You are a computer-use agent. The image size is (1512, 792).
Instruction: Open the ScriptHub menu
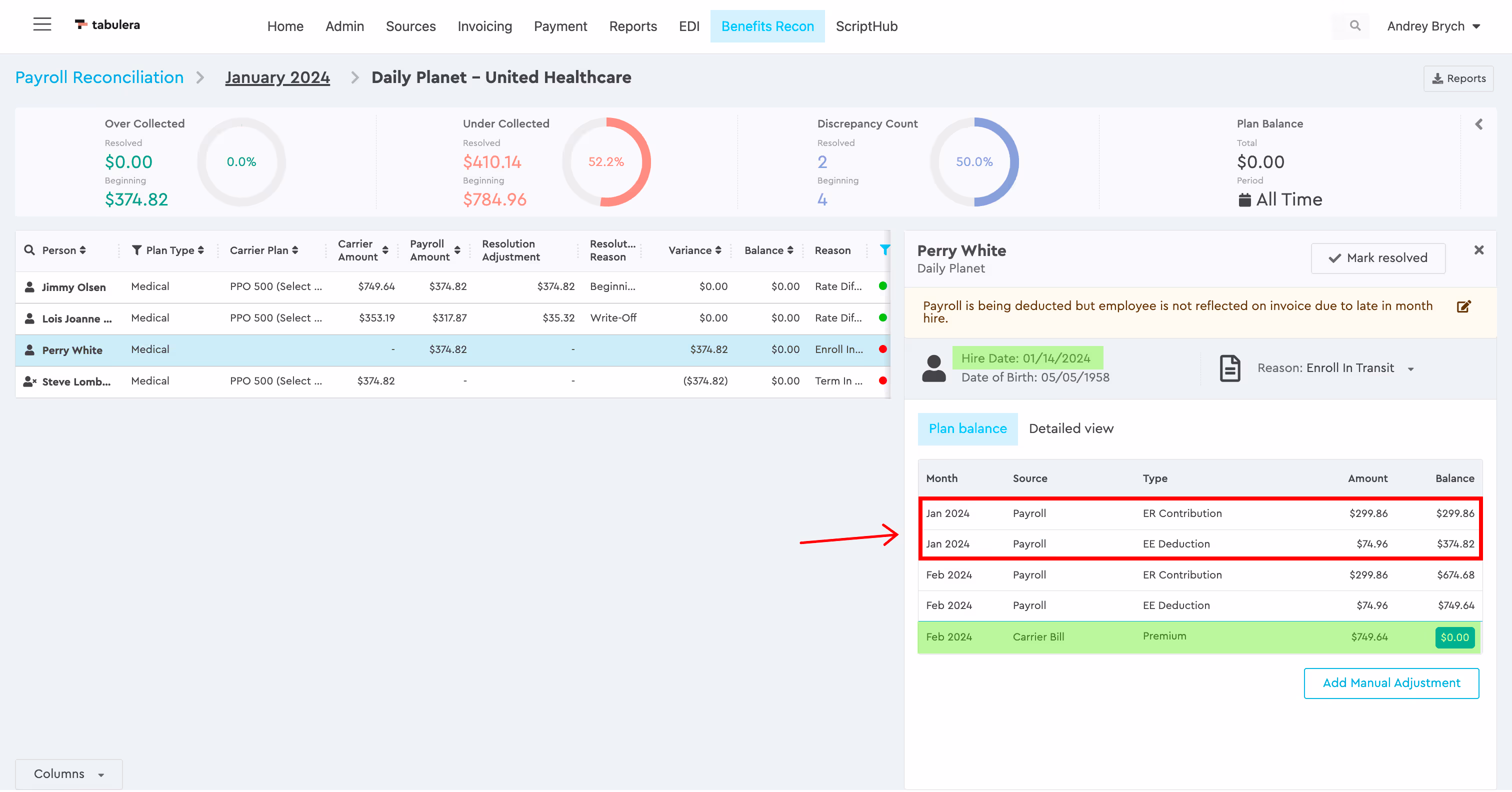pyautogui.click(x=866, y=26)
